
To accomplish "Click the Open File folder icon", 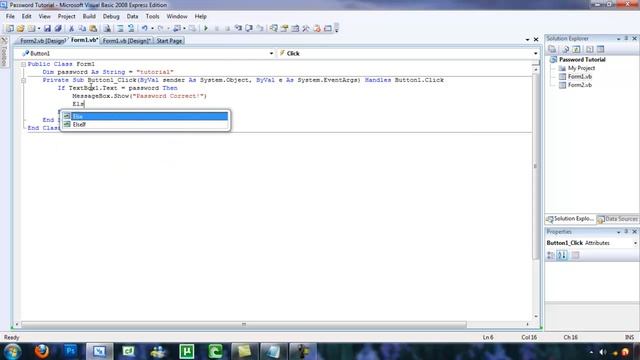I will (x=20, y=28).
